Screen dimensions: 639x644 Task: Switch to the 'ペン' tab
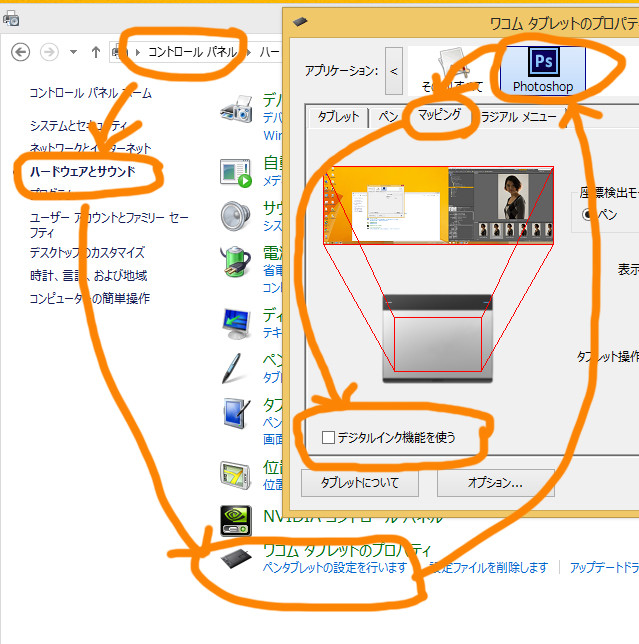(388, 117)
